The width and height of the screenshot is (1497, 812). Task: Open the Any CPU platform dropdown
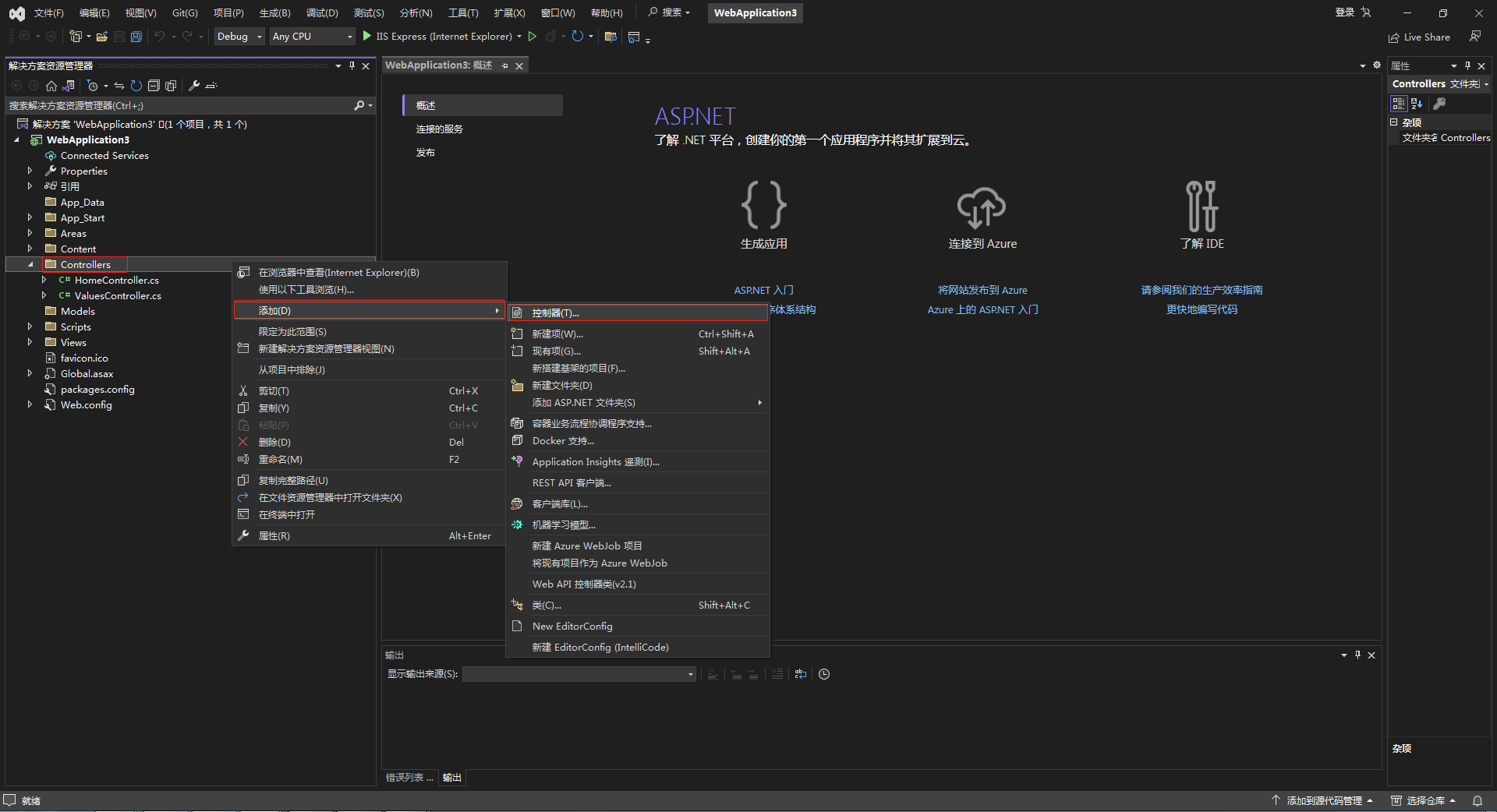point(313,37)
